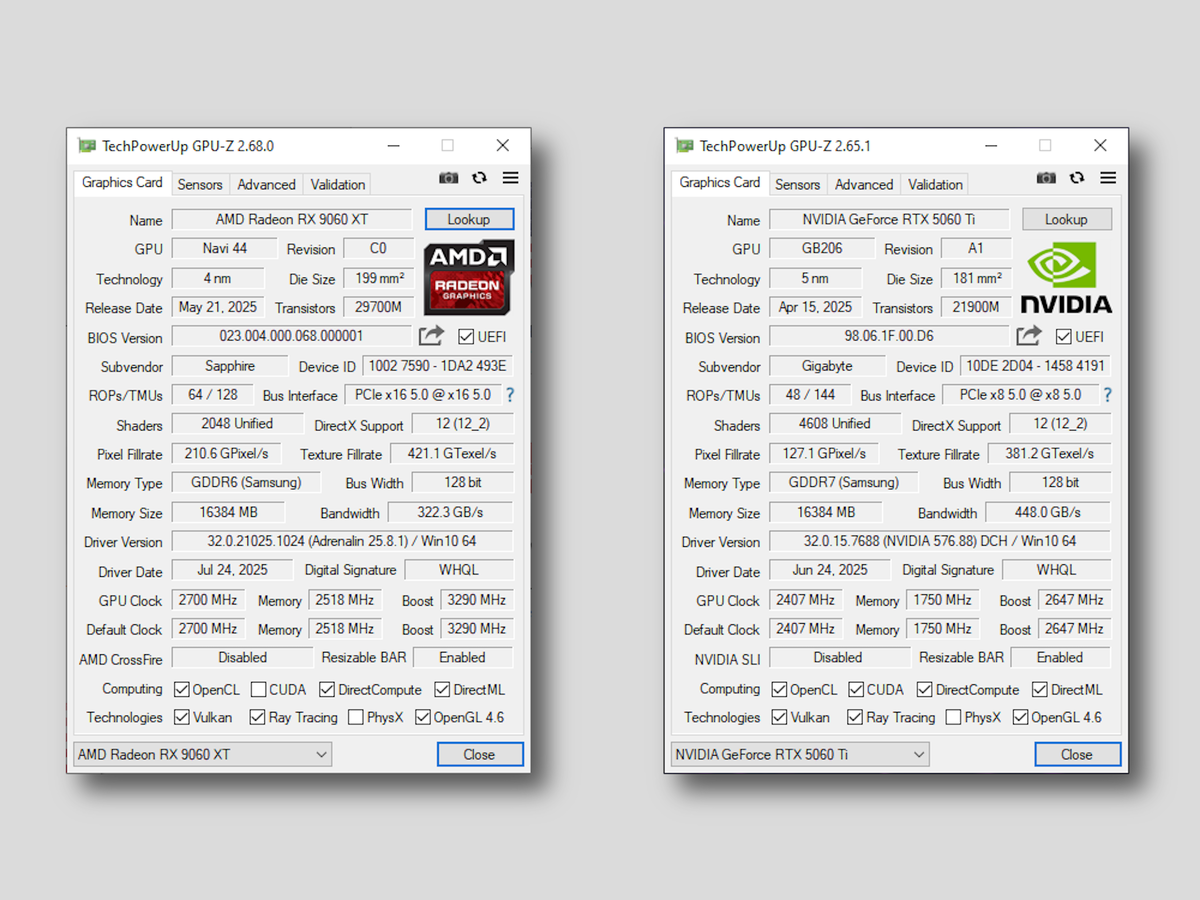Image resolution: width=1200 pixels, height=900 pixels.
Task: Click the GB206 GPU field
Action: click(822, 249)
